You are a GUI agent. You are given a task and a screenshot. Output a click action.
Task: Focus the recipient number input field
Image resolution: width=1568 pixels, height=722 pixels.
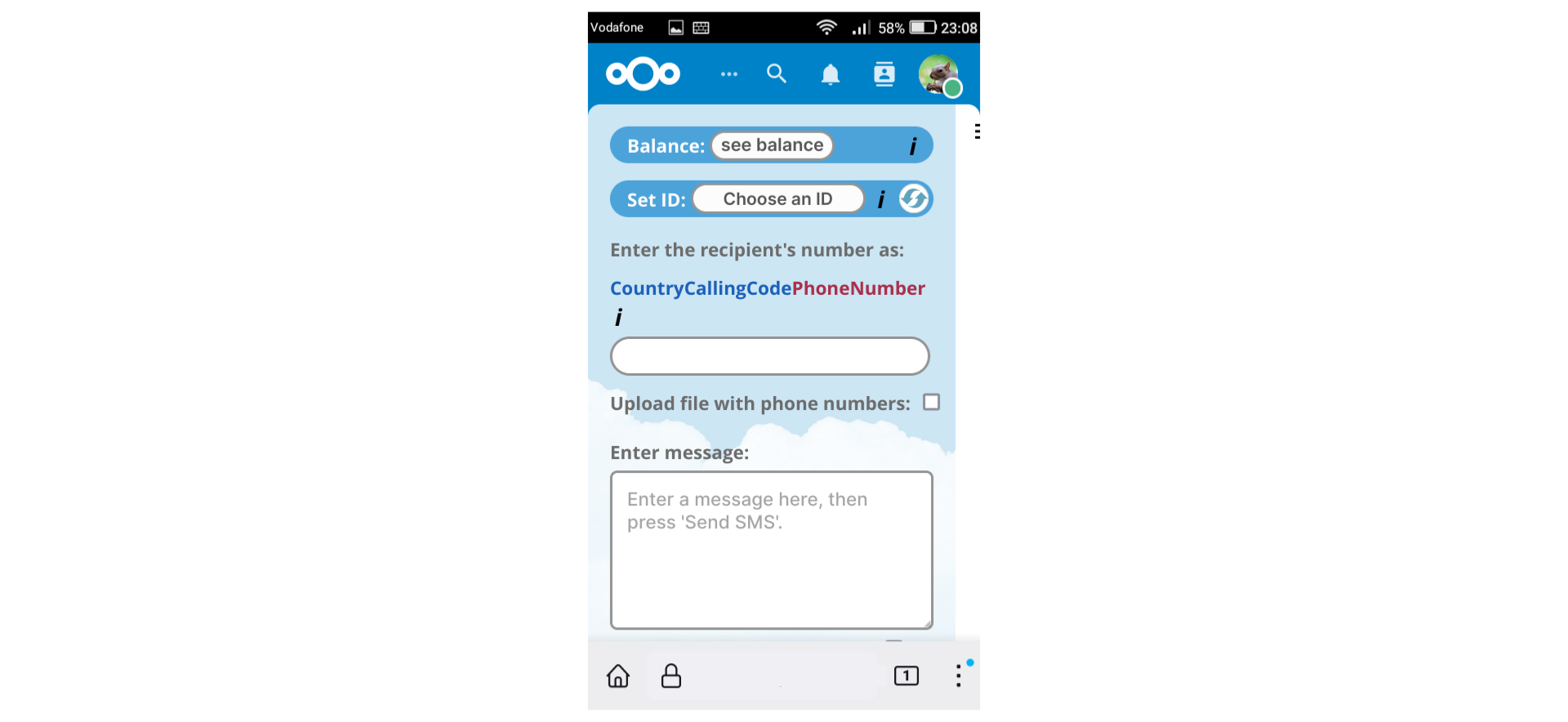click(770, 356)
